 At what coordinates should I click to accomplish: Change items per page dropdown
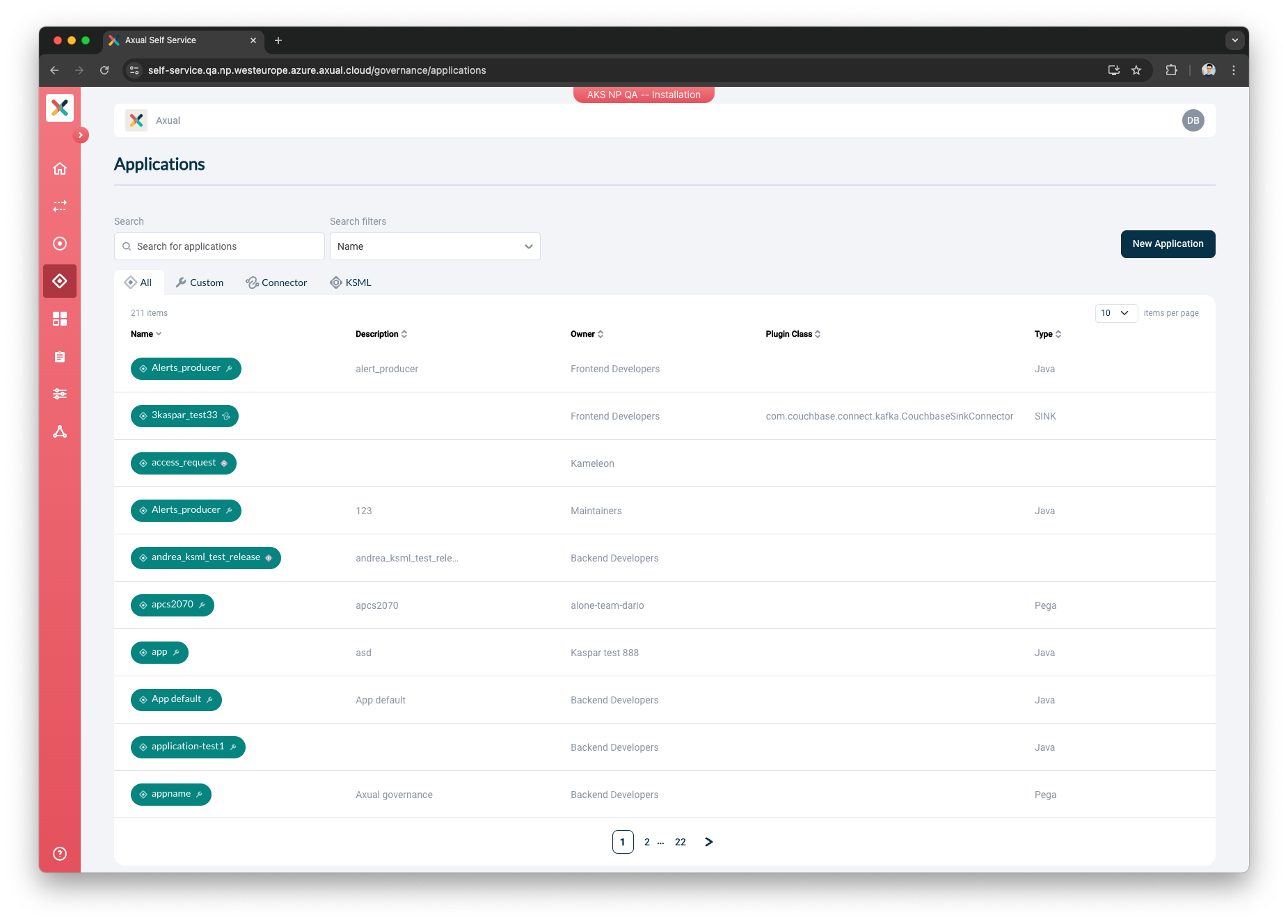point(1116,313)
